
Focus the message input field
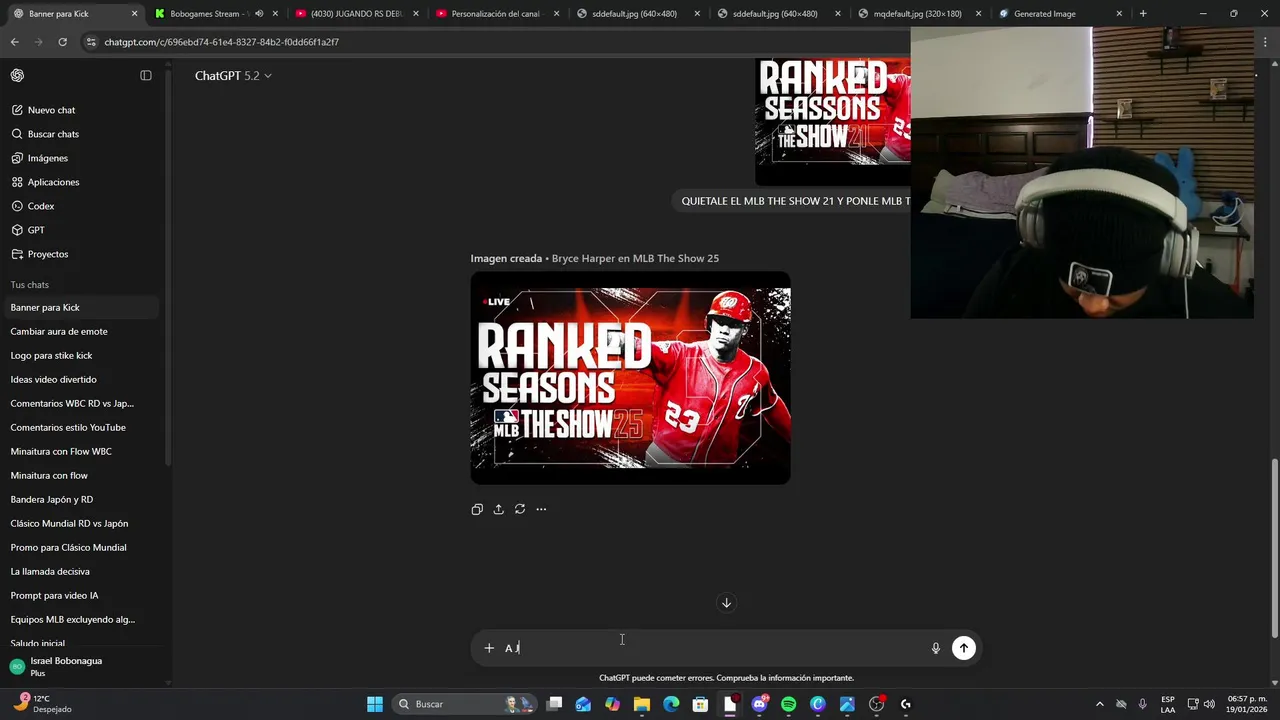click(x=712, y=648)
